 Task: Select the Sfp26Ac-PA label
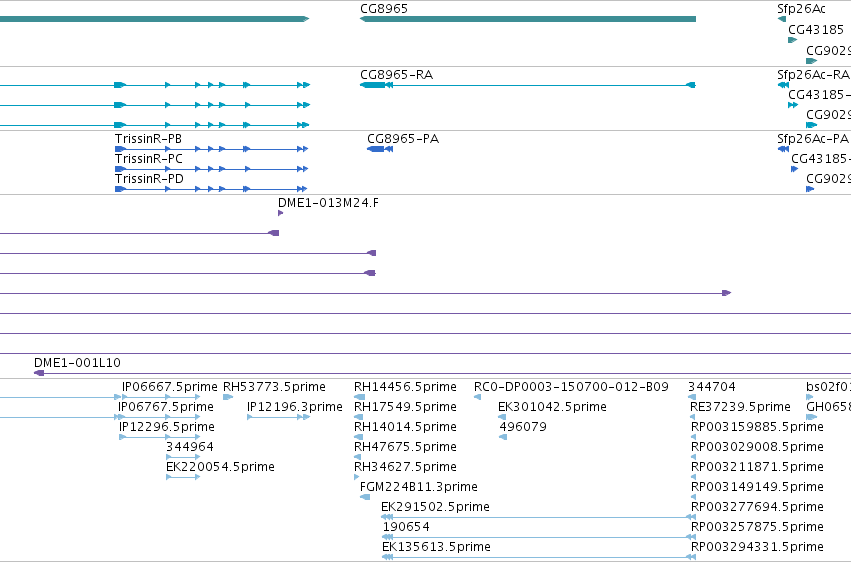[x=812, y=139]
